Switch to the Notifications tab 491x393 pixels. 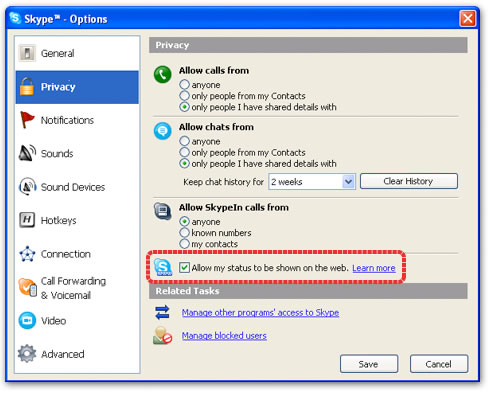tap(77, 120)
